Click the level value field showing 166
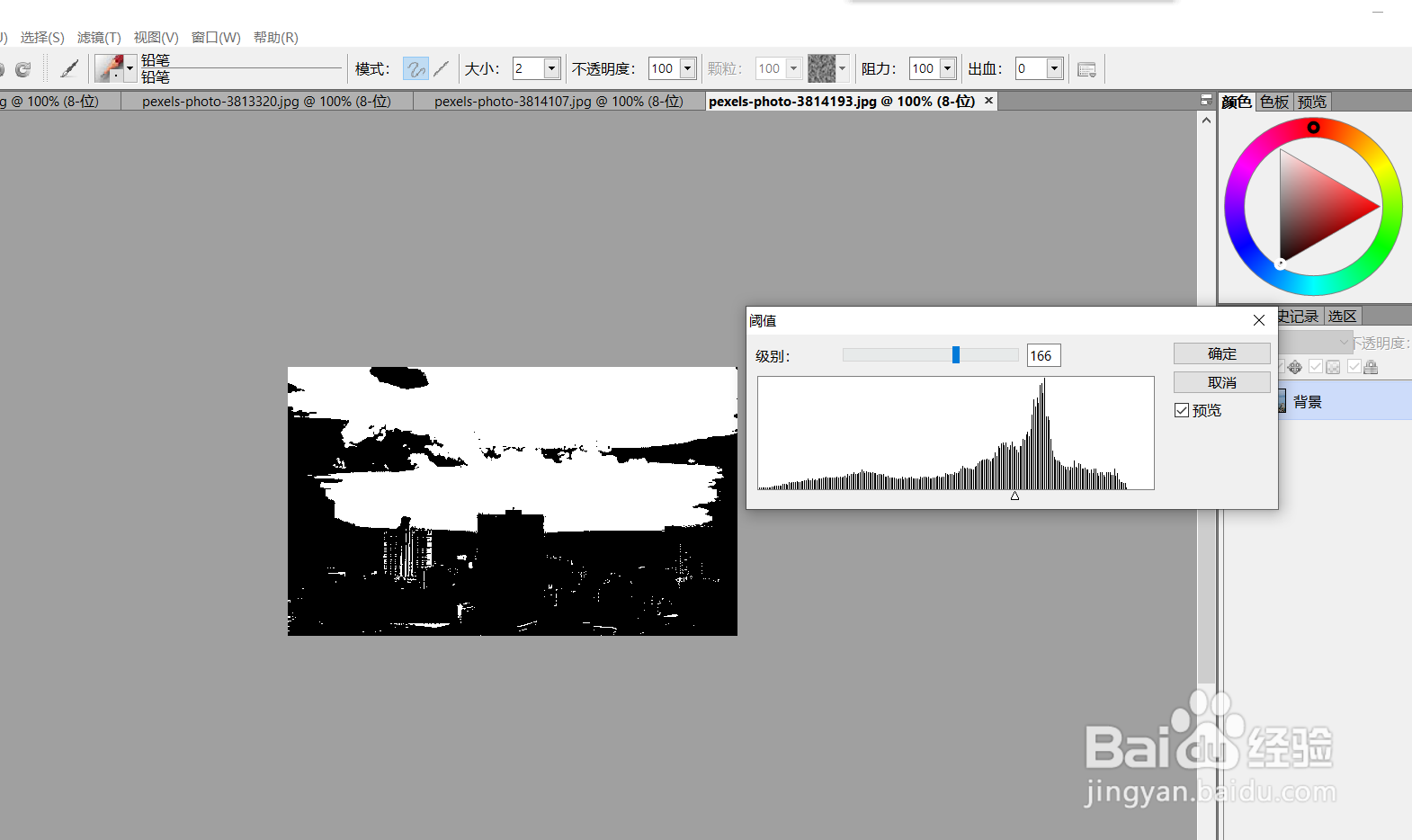Image resolution: width=1412 pixels, height=840 pixels. 1043,355
